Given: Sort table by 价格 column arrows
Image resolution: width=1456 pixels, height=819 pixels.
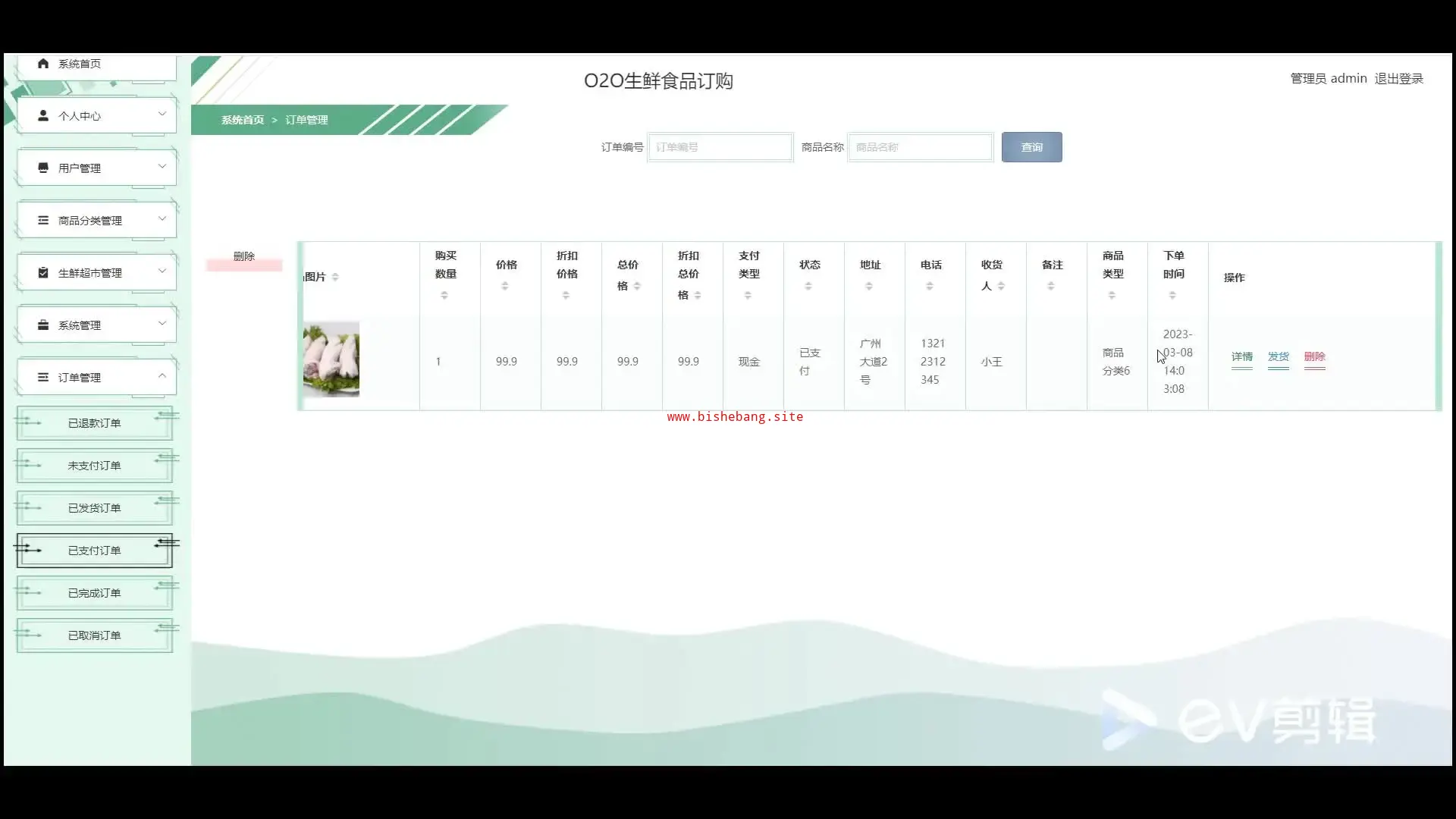Looking at the screenshot, I should click(505, 287).
